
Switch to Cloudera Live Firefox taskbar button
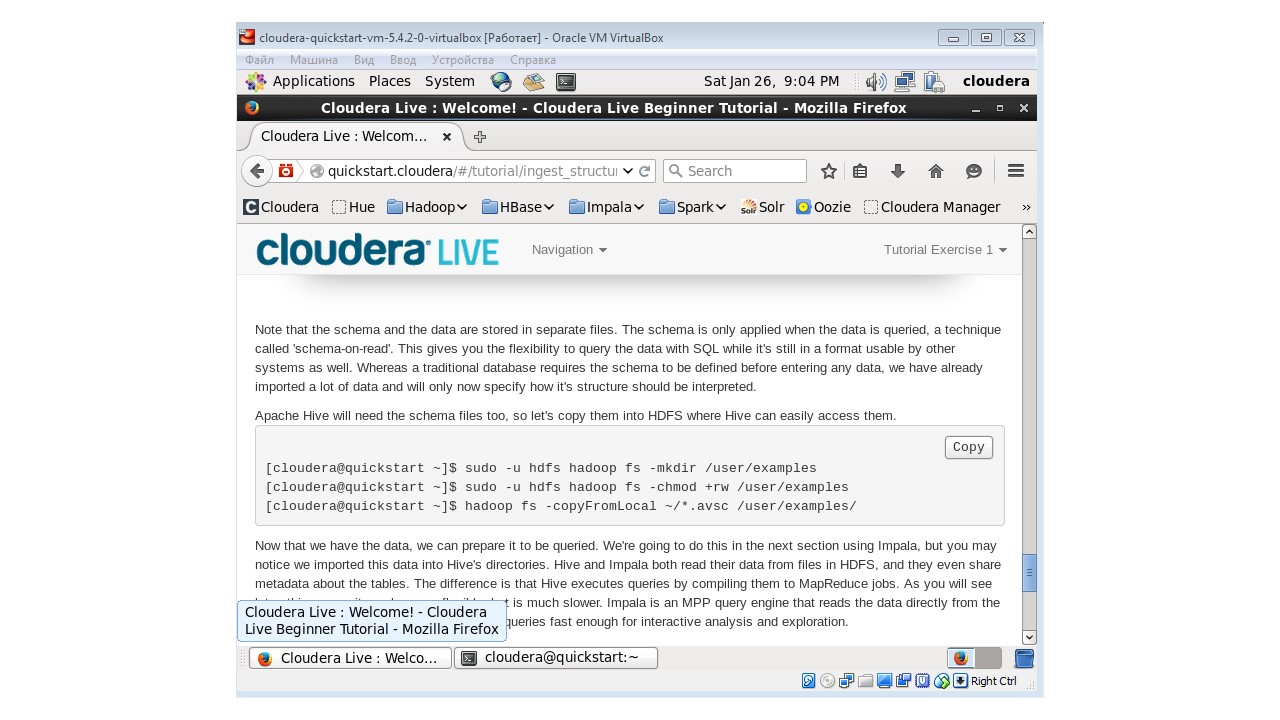point(350,658)
